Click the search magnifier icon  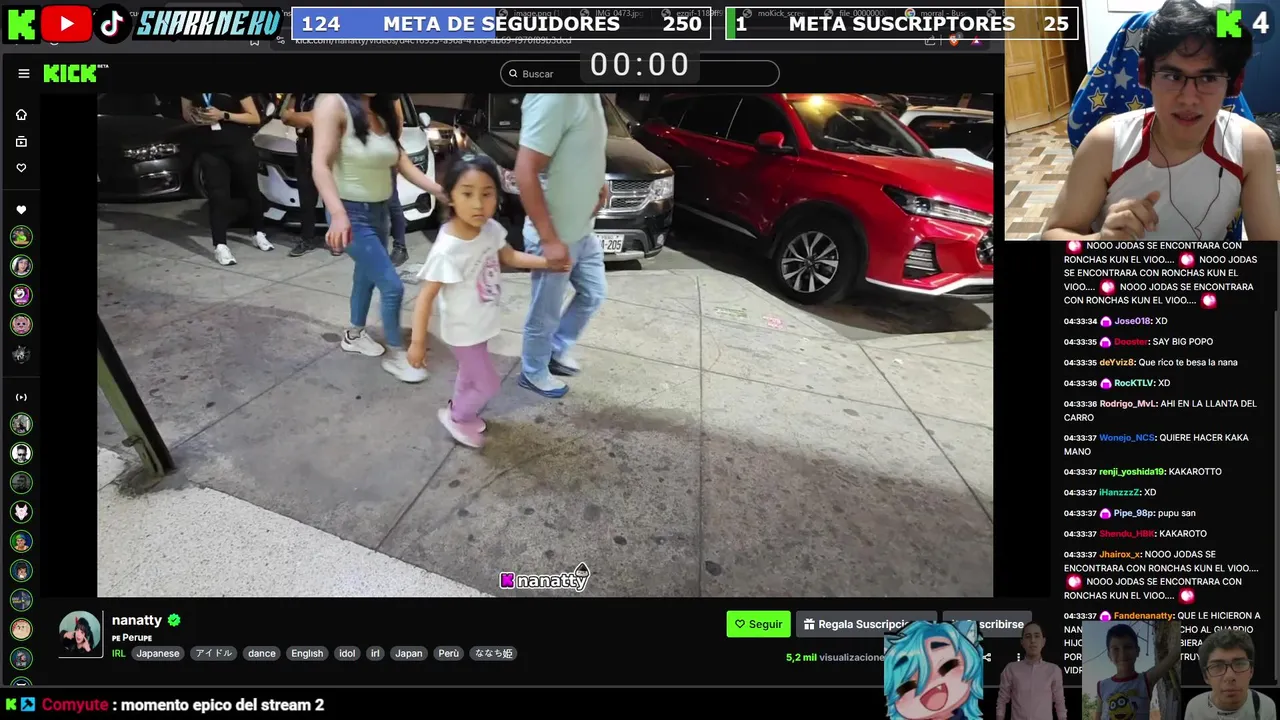(x=513, y=73)
